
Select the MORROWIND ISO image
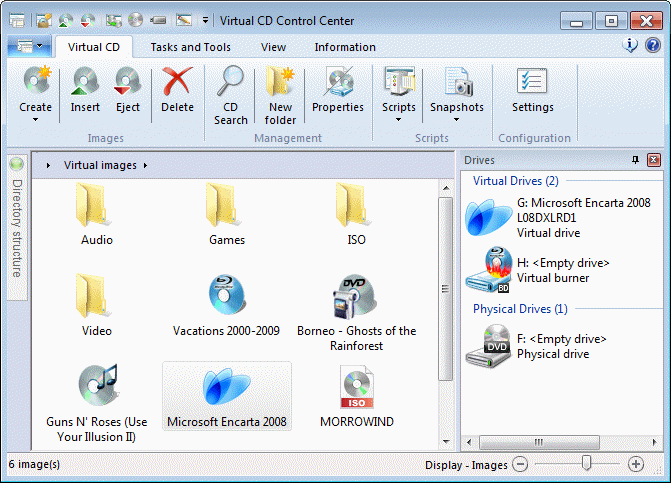click(357, 397)
